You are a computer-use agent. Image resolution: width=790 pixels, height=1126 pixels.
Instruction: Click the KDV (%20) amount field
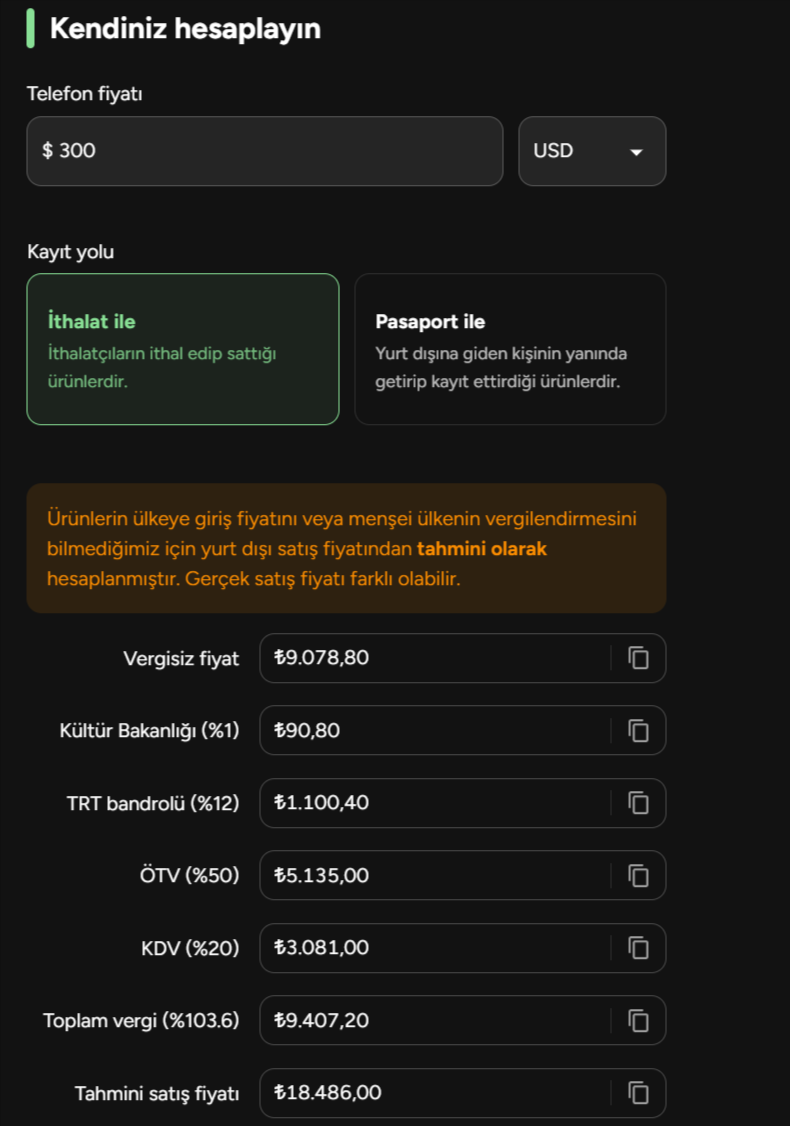[435, 948]
